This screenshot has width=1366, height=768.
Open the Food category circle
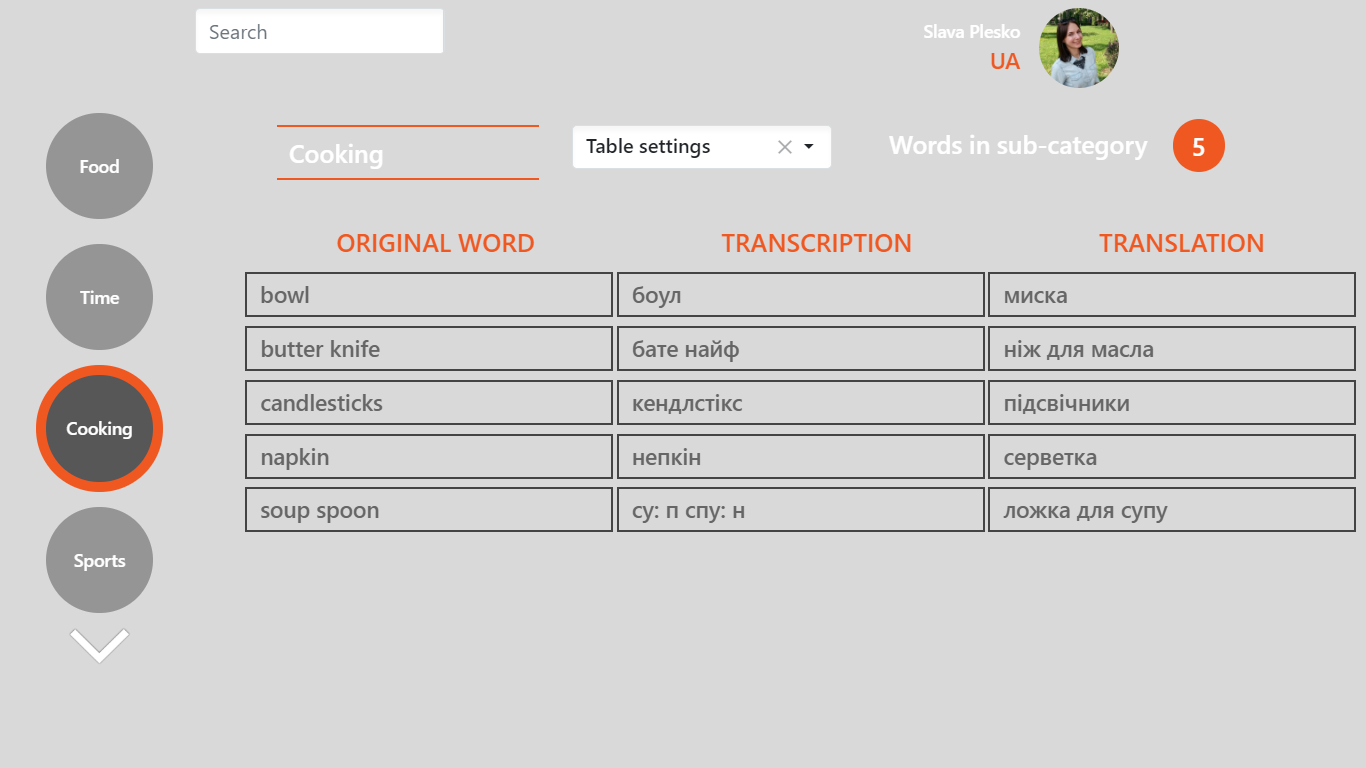point(99,166)
